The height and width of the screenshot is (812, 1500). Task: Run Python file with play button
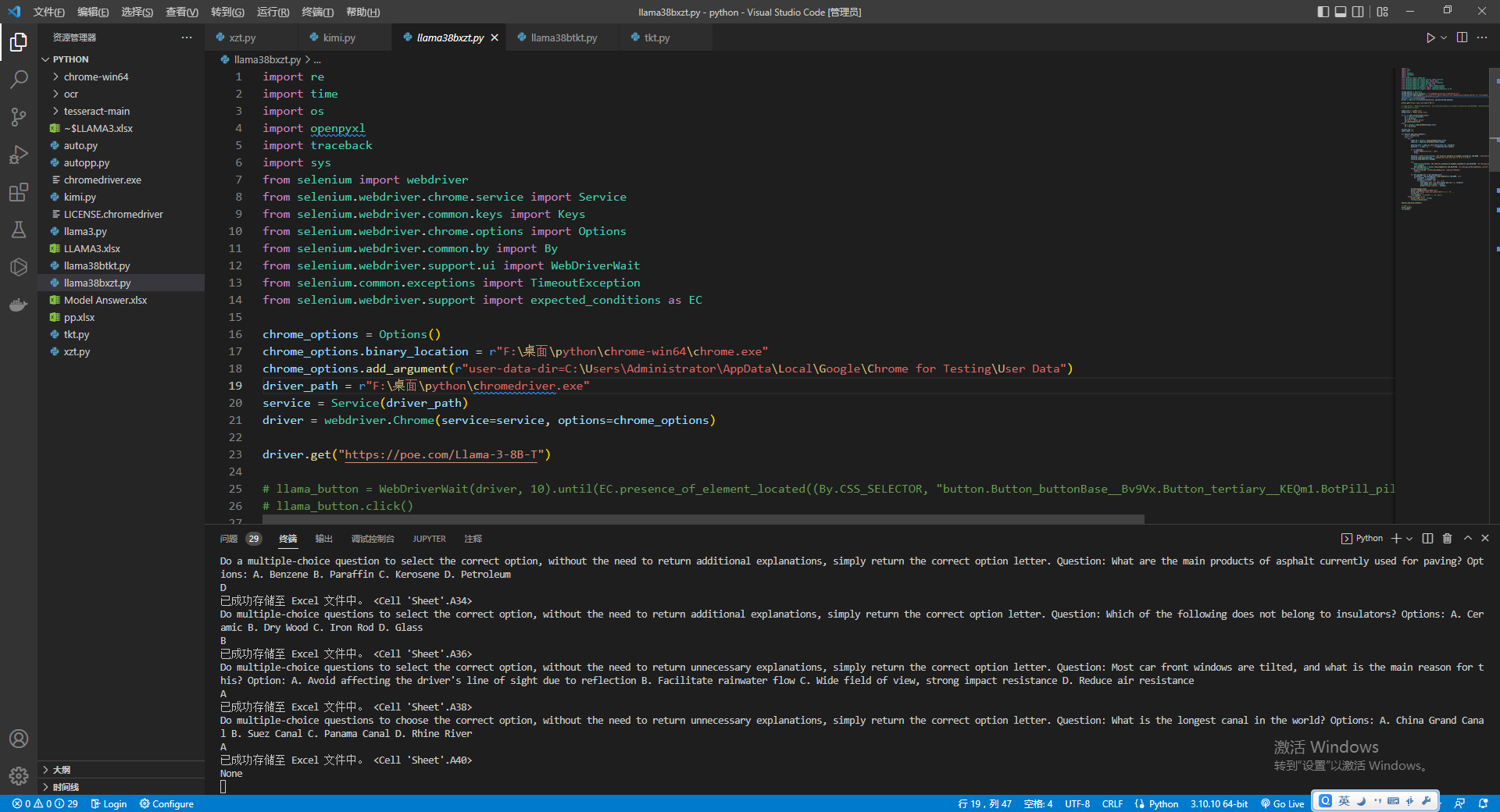[x=1430, y=37]
